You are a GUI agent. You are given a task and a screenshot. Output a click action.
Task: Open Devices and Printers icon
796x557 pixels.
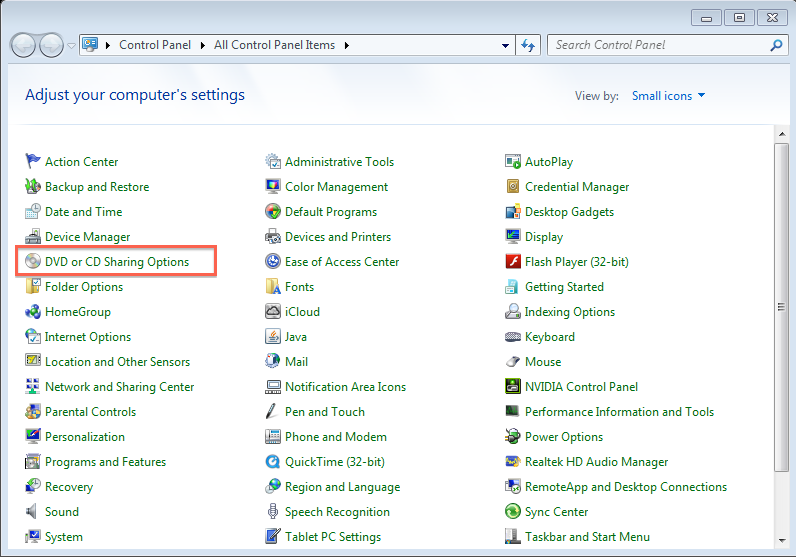click(273, 236)
